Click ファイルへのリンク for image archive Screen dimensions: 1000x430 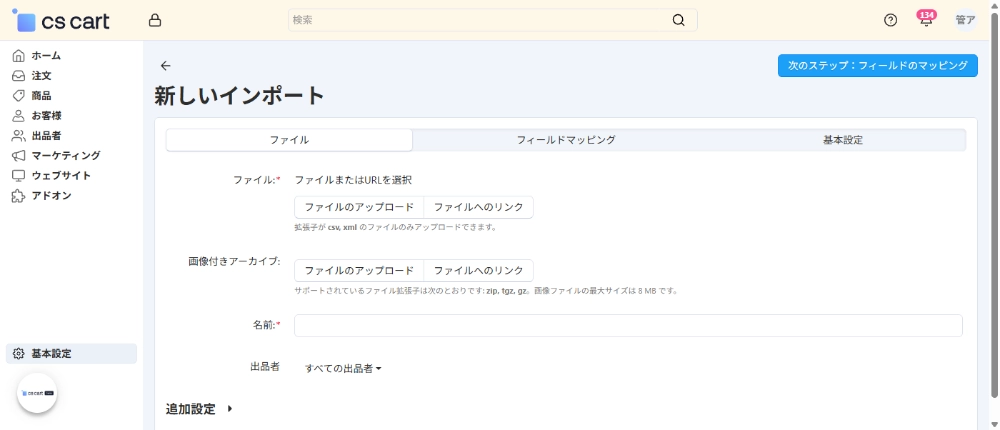pos(478,270)
